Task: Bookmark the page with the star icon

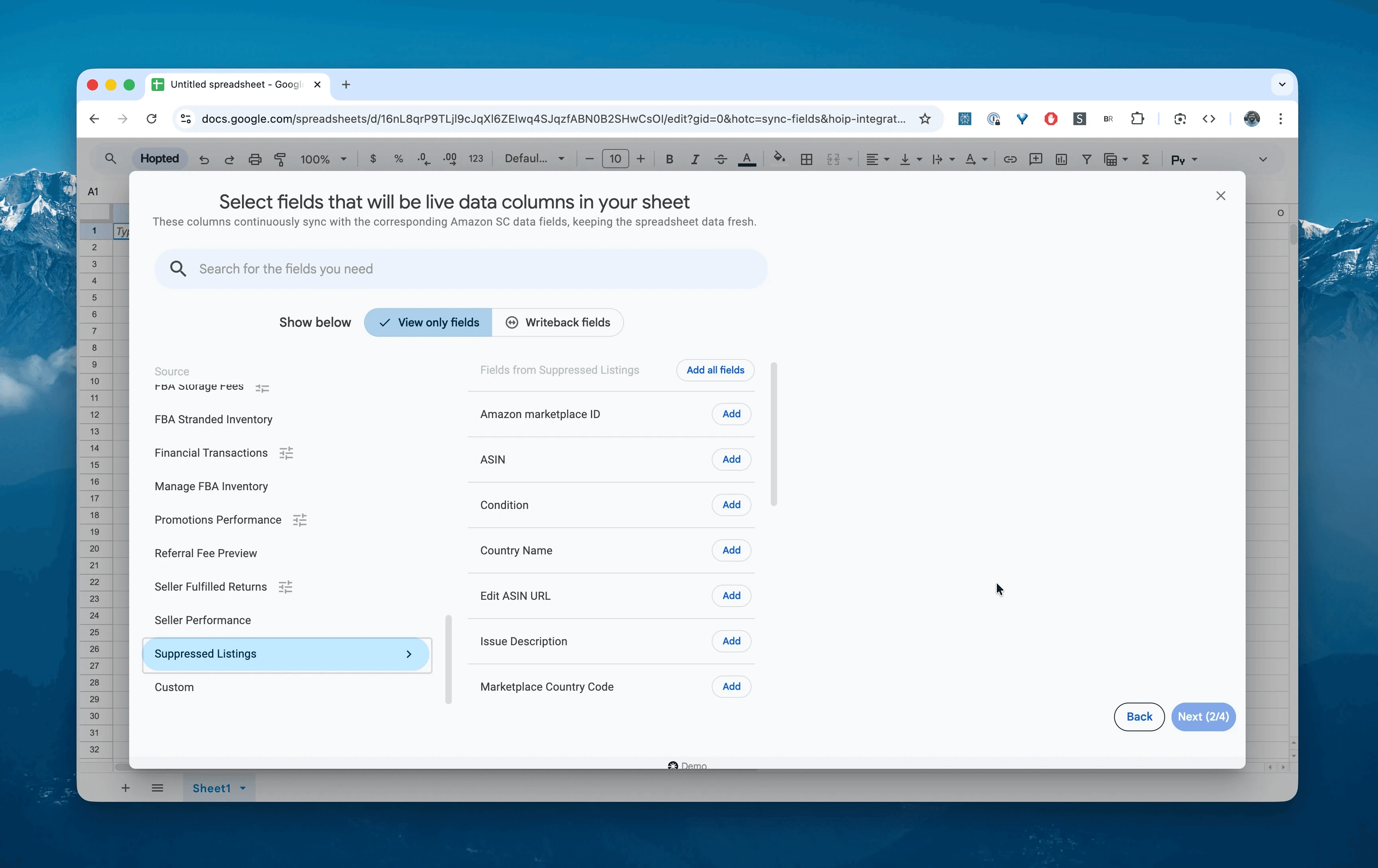Action: point(925,118)
